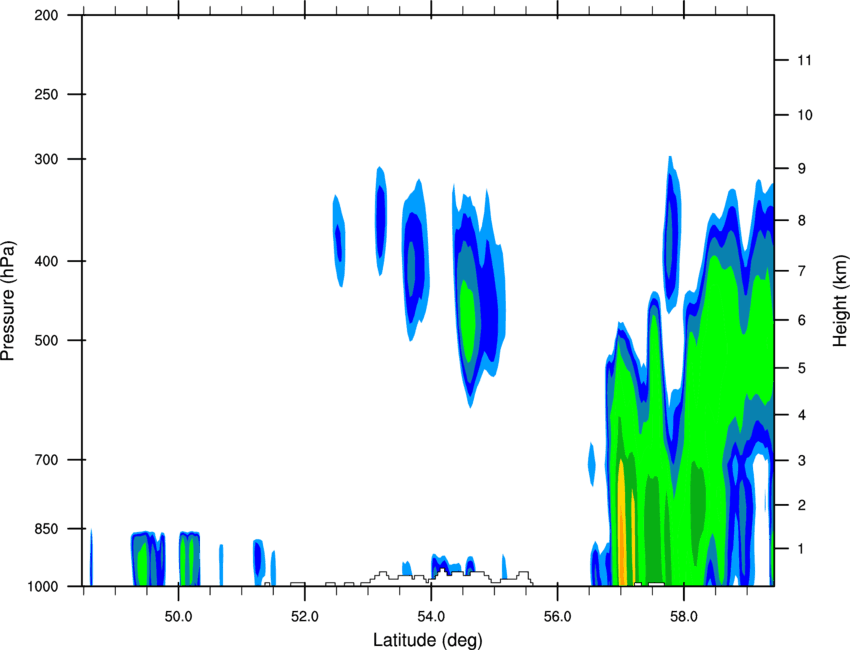Select the 850 pressure tick label

46,529
